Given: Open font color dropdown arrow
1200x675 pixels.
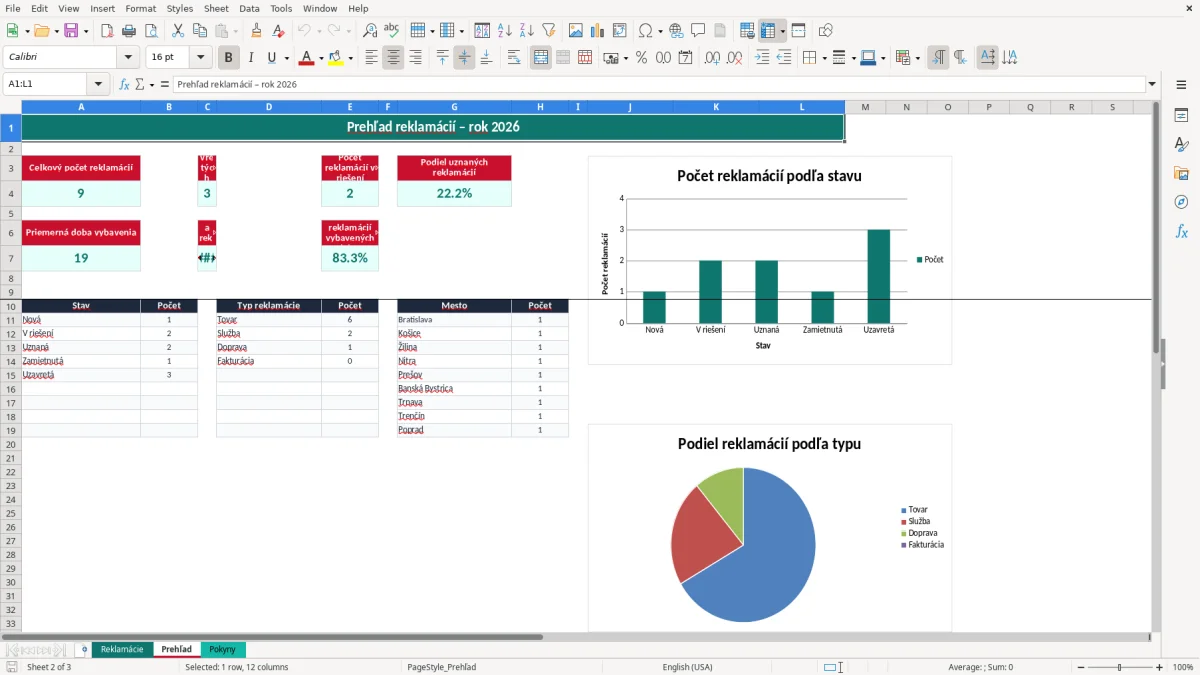Looking at the screenshot, I should pyautogui.click(x=321, y=58).
